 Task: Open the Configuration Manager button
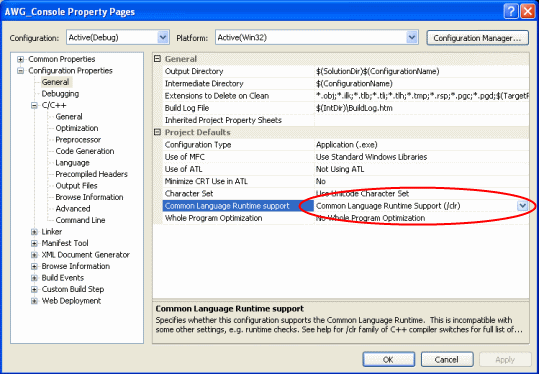pyautogui.click(x=477, y=37)
